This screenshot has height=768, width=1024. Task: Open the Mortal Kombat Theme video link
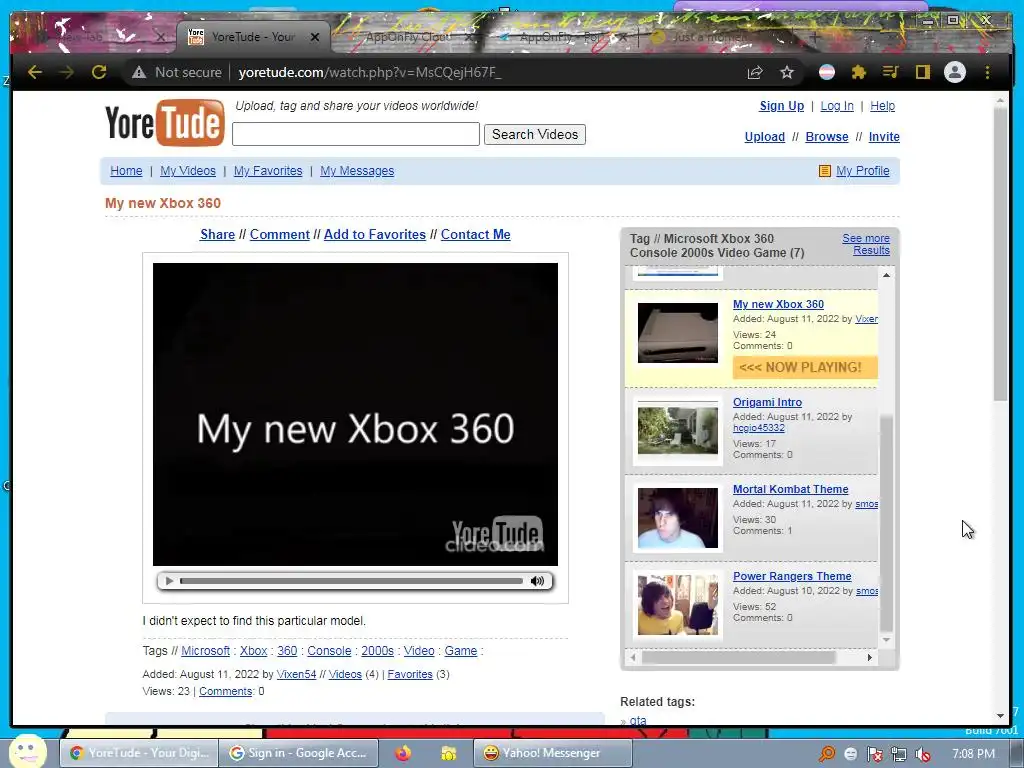coord(790,489)
